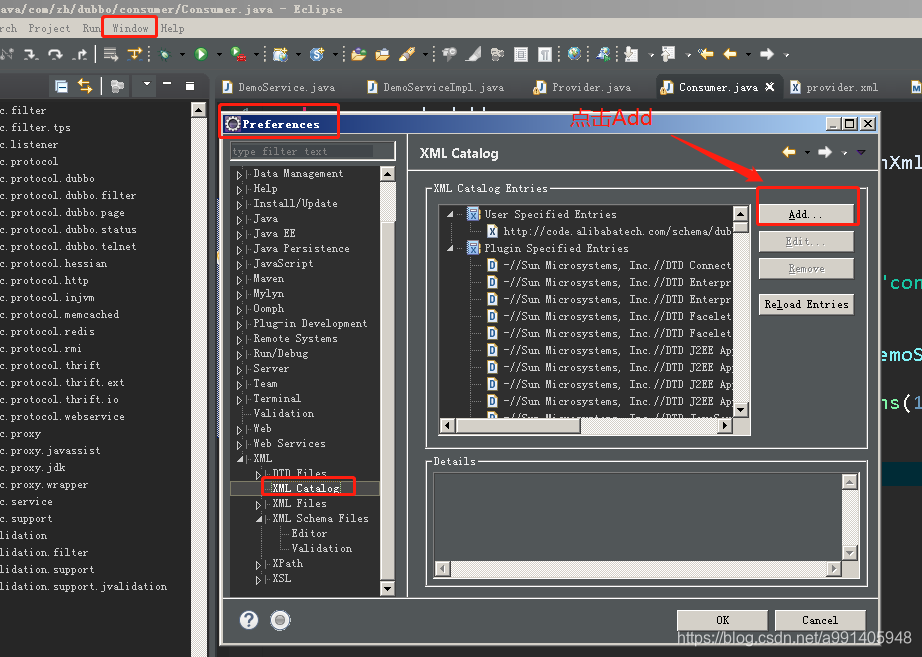Open the Project menu
This screenshot has width=922, height=657.
click(49, 28)
